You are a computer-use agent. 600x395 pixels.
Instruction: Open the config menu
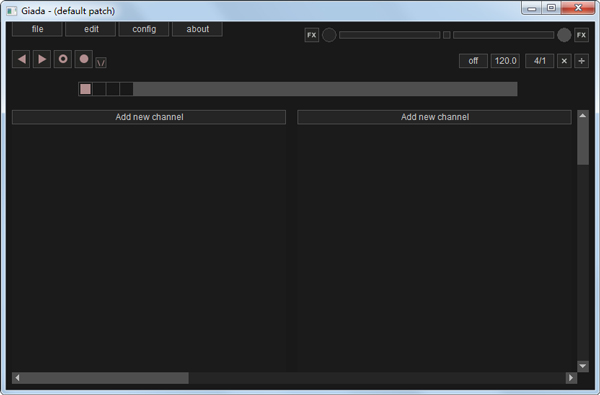click(x=144, y=29)
